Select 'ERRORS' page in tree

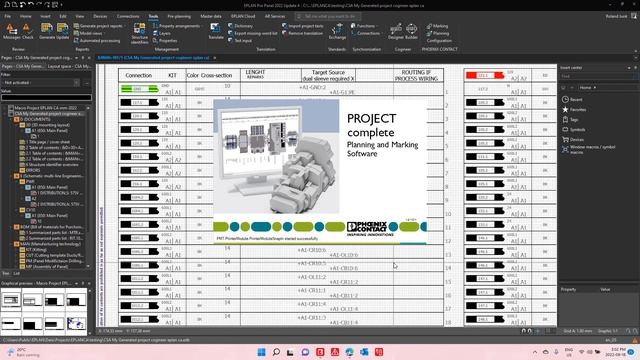coord(33,170)
